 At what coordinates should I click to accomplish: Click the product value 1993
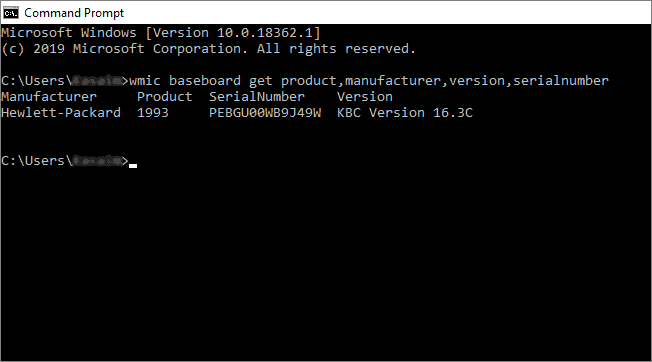point(153,113)
